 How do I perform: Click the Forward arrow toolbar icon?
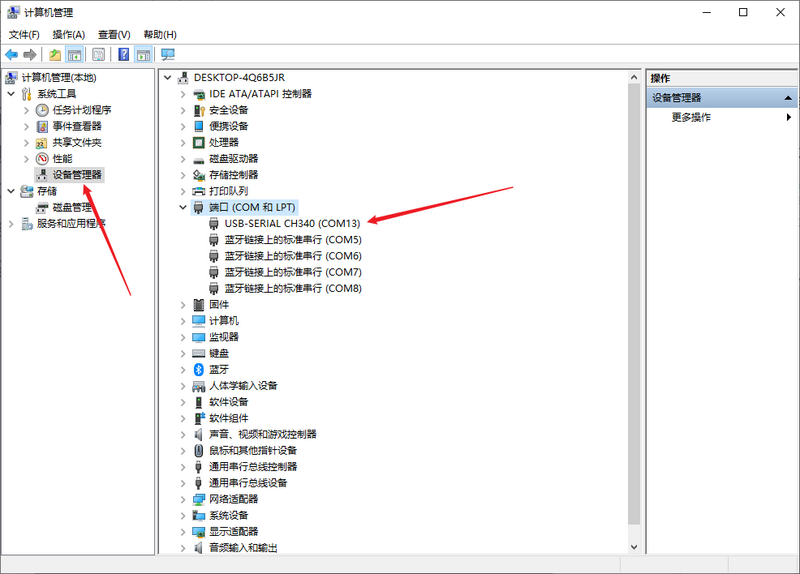[x=30, y=55]
